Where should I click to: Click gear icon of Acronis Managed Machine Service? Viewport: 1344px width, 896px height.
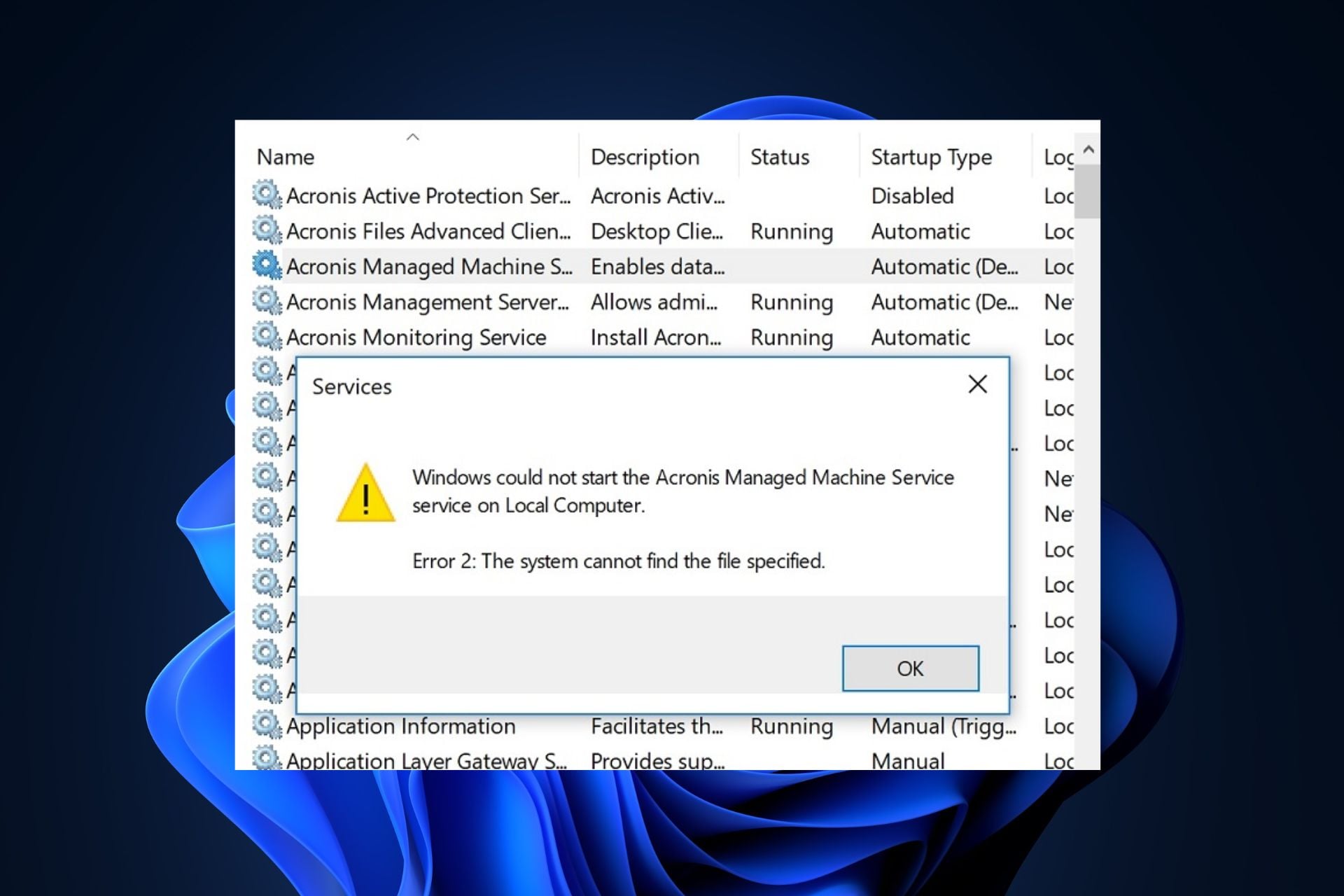267,265
